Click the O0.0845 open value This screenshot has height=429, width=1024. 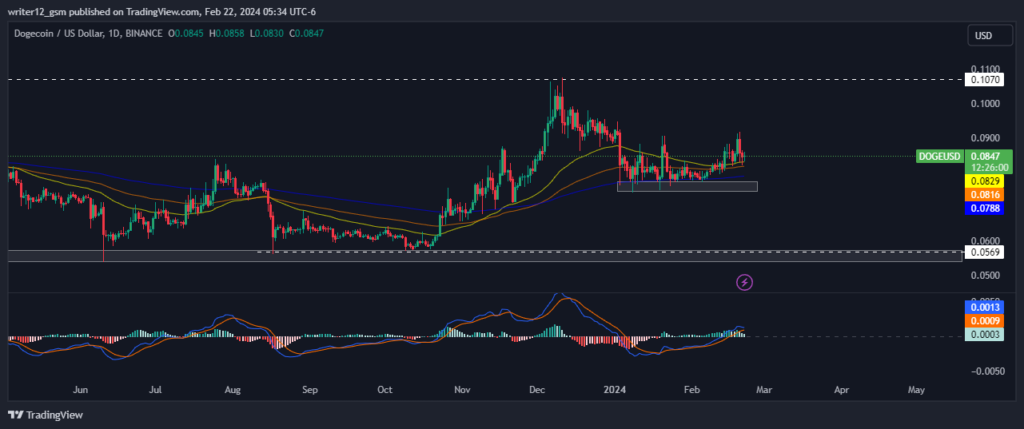click(186, 33)
